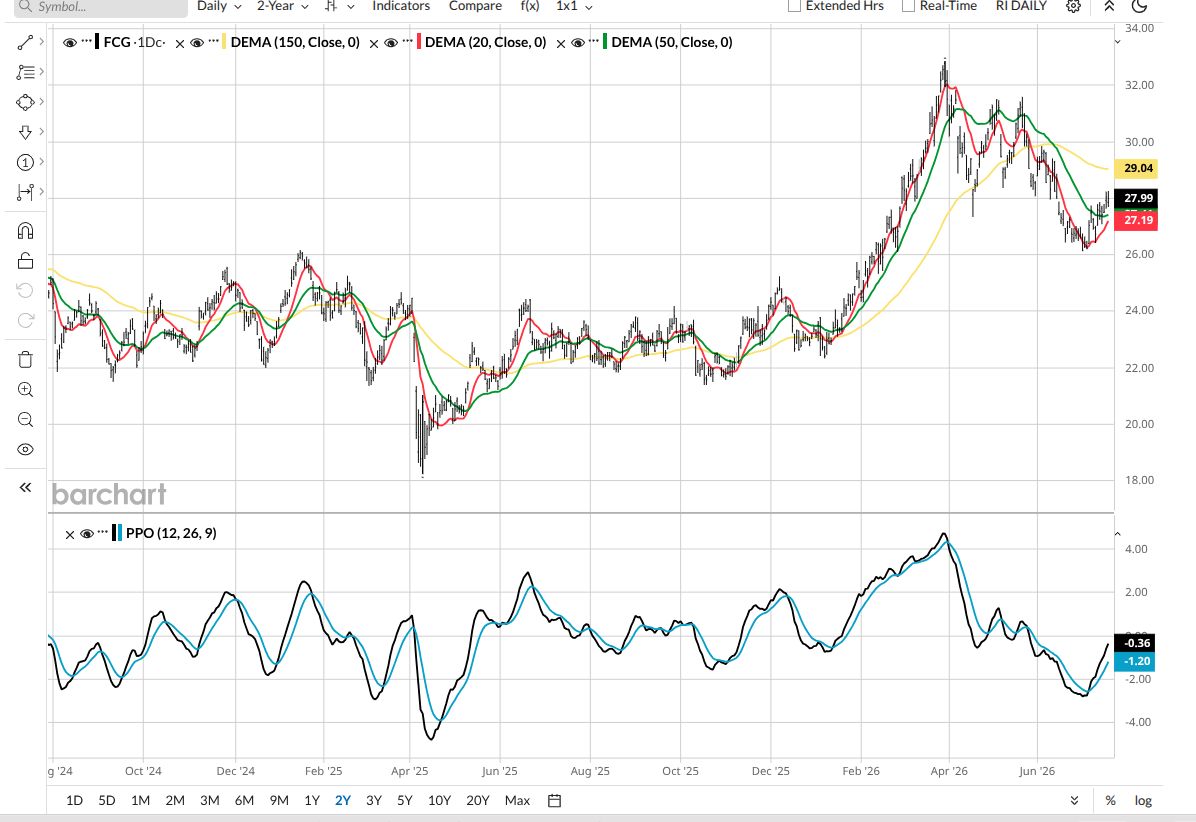Viewport: 1196px width, 822px height.
Task: Hide the DEMA (20, Close, 0) line
Action: pyautogui.click(x=391, y=43)
